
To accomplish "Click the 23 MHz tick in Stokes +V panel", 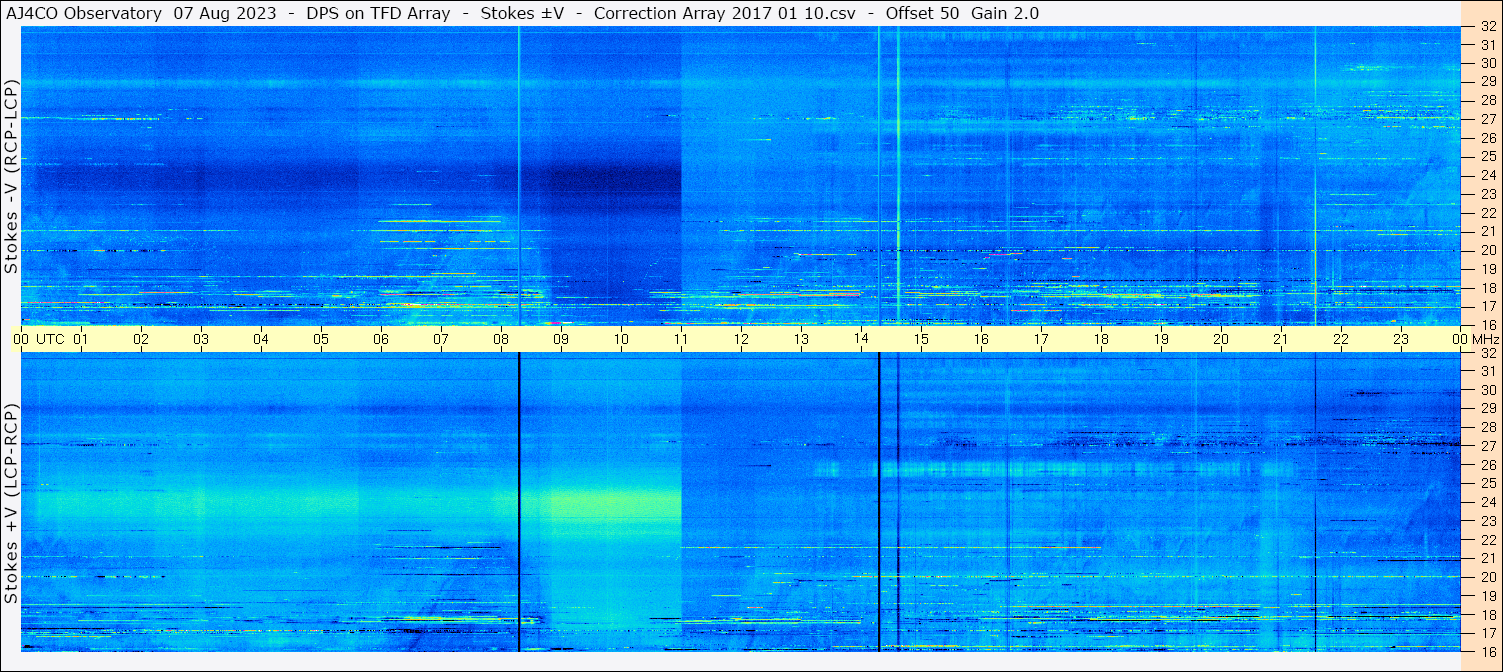I will pyautogui.click(x=1487, y=520).
